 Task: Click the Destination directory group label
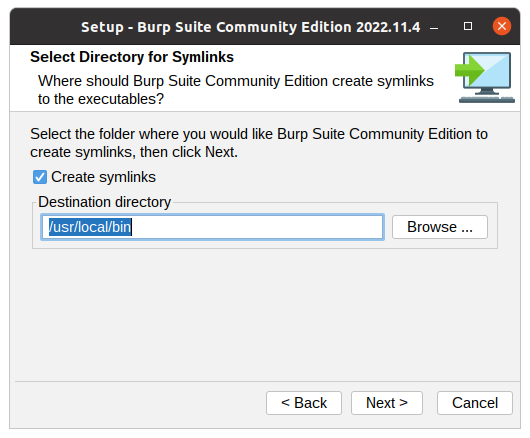click(104, 202)
